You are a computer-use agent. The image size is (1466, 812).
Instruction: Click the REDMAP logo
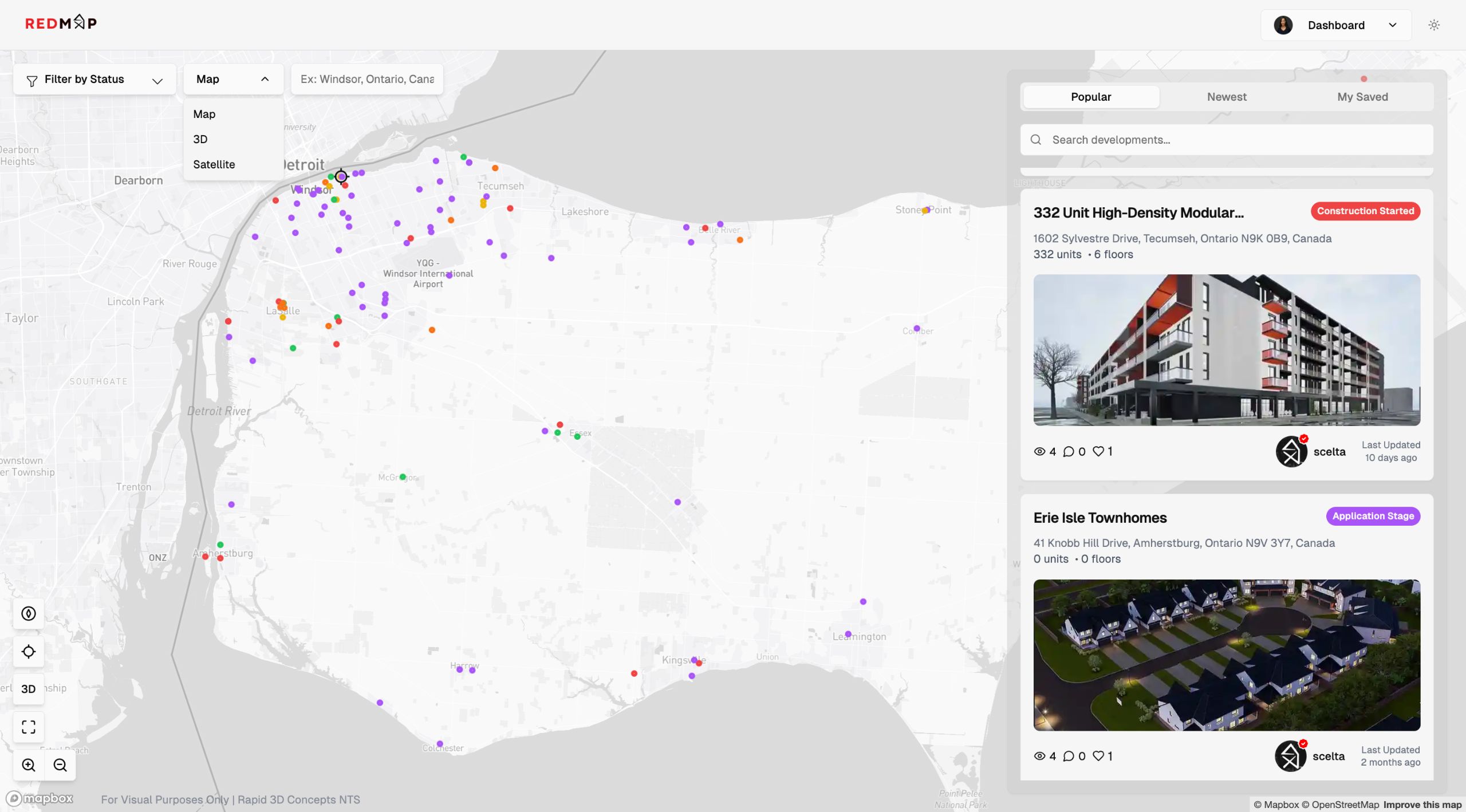coord(61,23)
